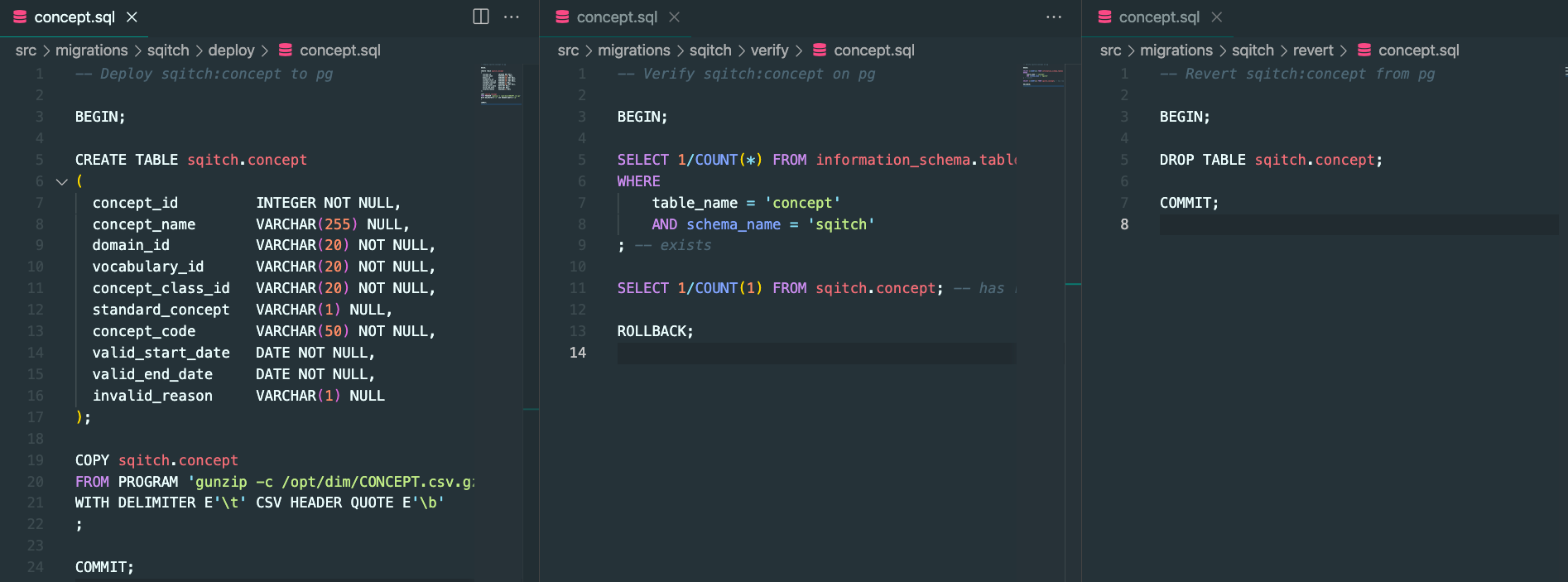Click the 'concept_code' VARCHAR(50) line
Viewport: 1568px width, 582px height.
264,331
